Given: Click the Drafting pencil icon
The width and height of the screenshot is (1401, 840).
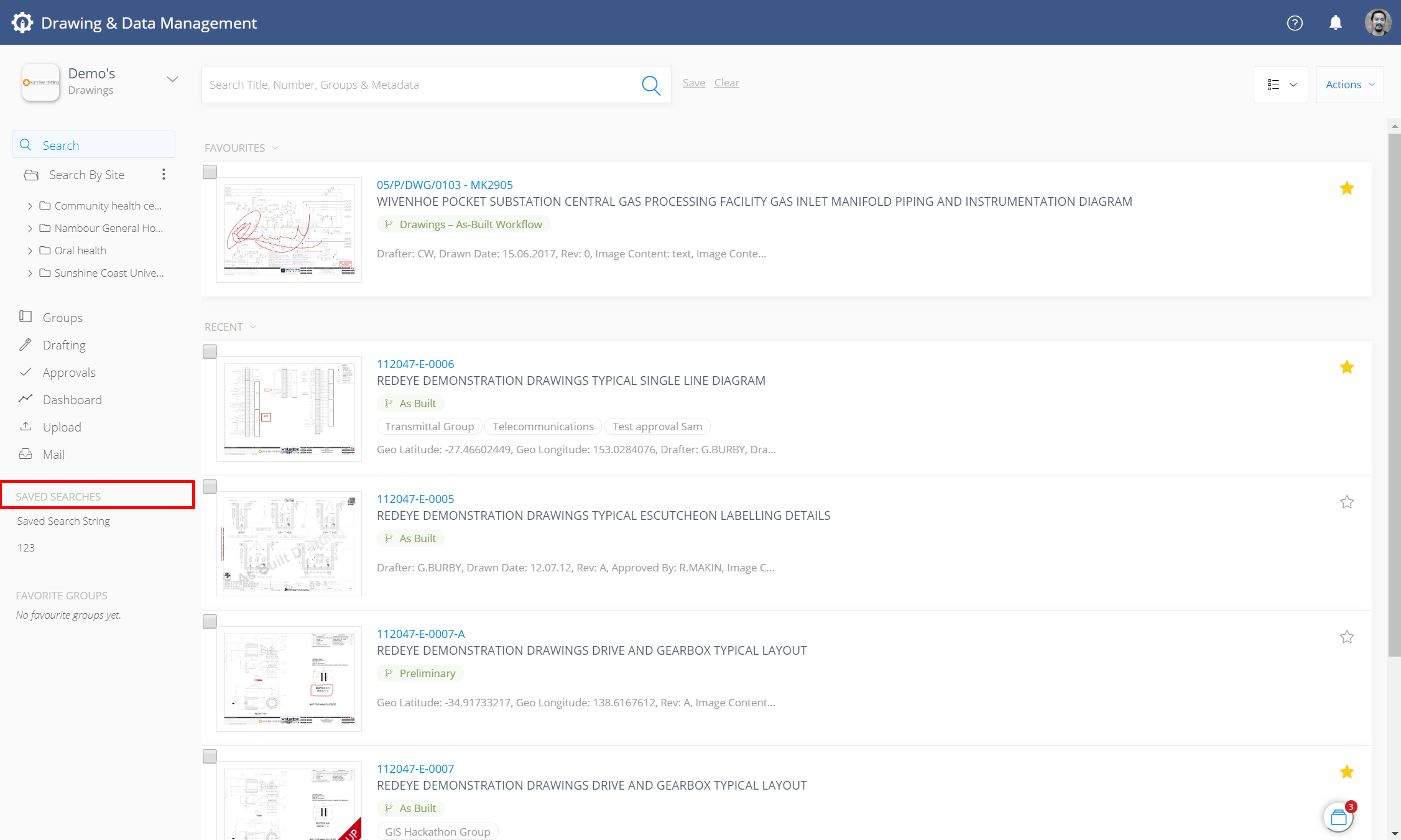Looking at the screenshot, I should point(25,344).
